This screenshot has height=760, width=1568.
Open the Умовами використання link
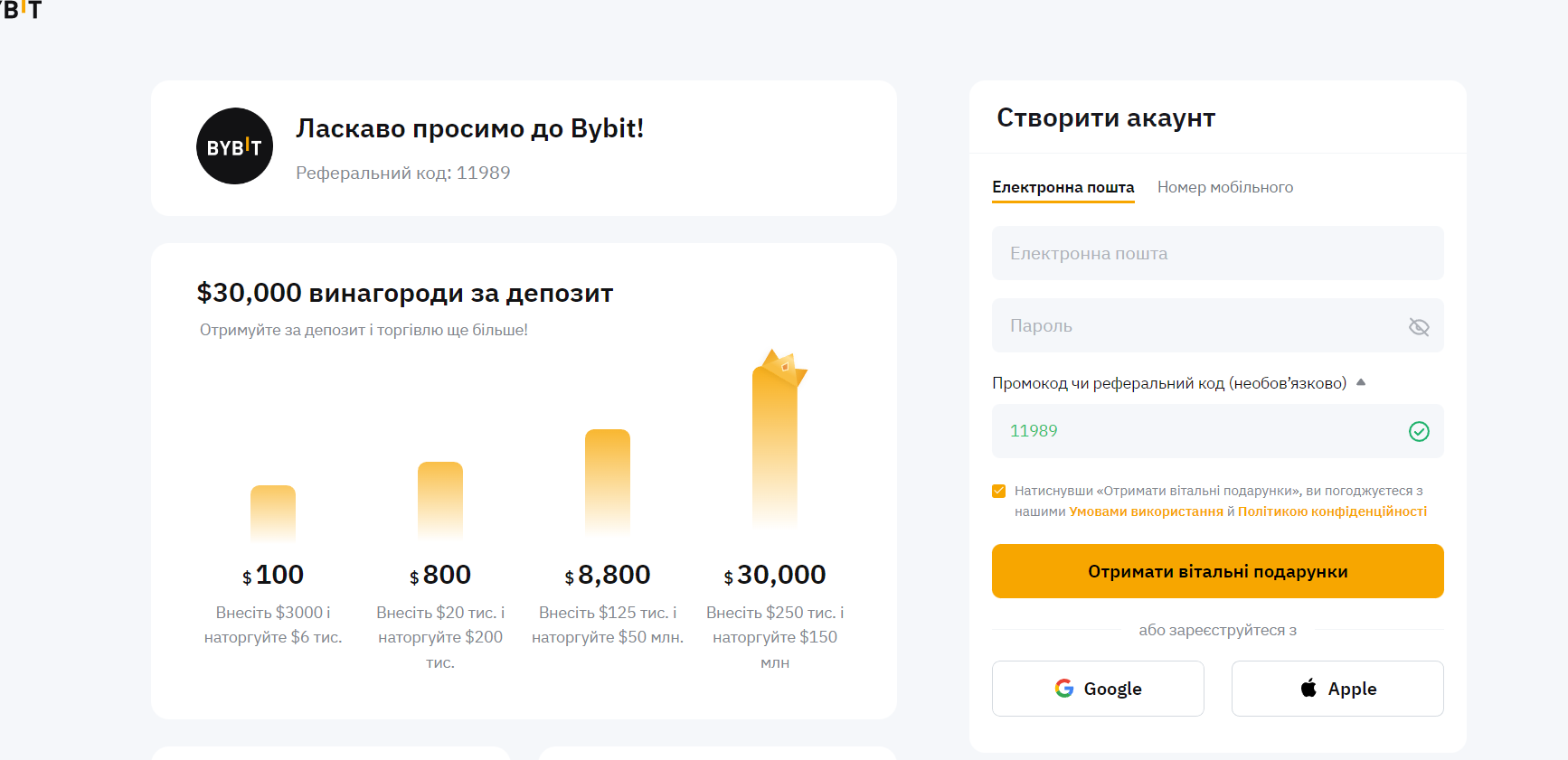[x=1146, y=511]
